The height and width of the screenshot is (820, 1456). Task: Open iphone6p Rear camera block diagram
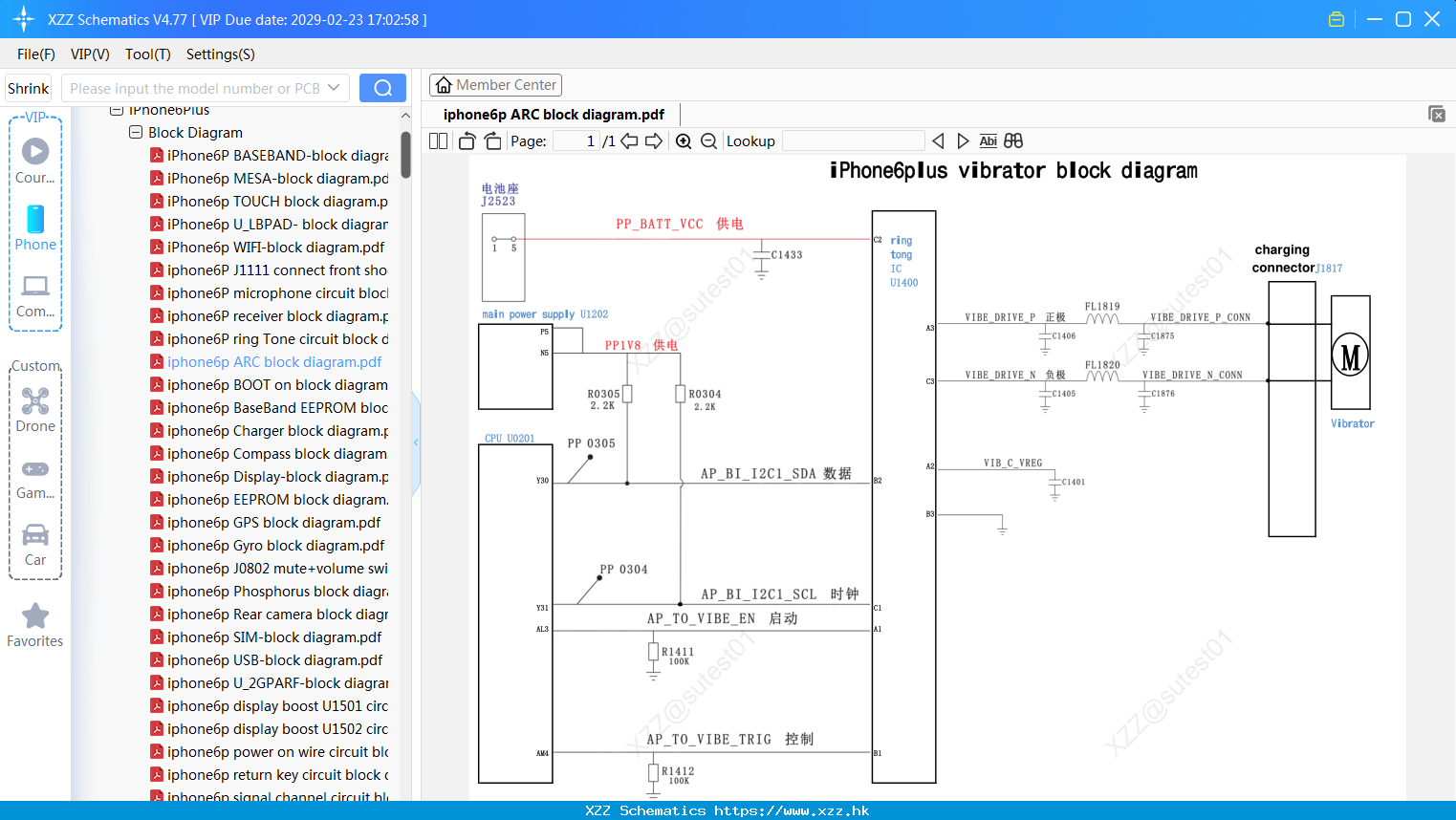point(270,614)
